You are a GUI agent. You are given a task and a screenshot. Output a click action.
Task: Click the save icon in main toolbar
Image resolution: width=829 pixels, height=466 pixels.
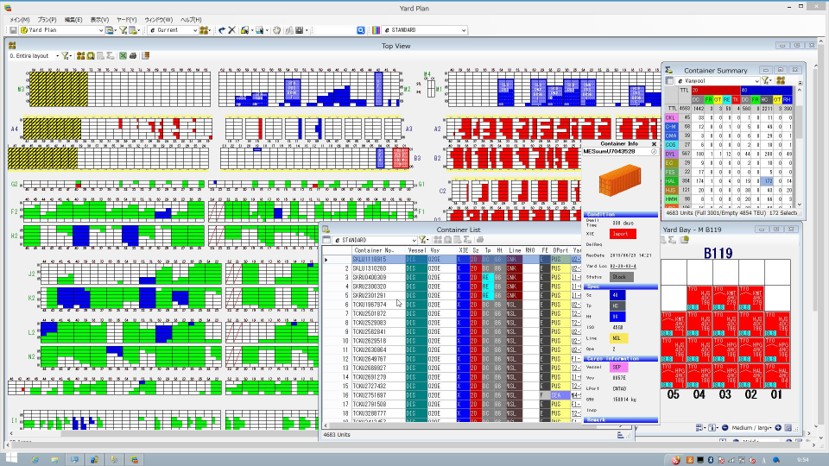[12, 30]
